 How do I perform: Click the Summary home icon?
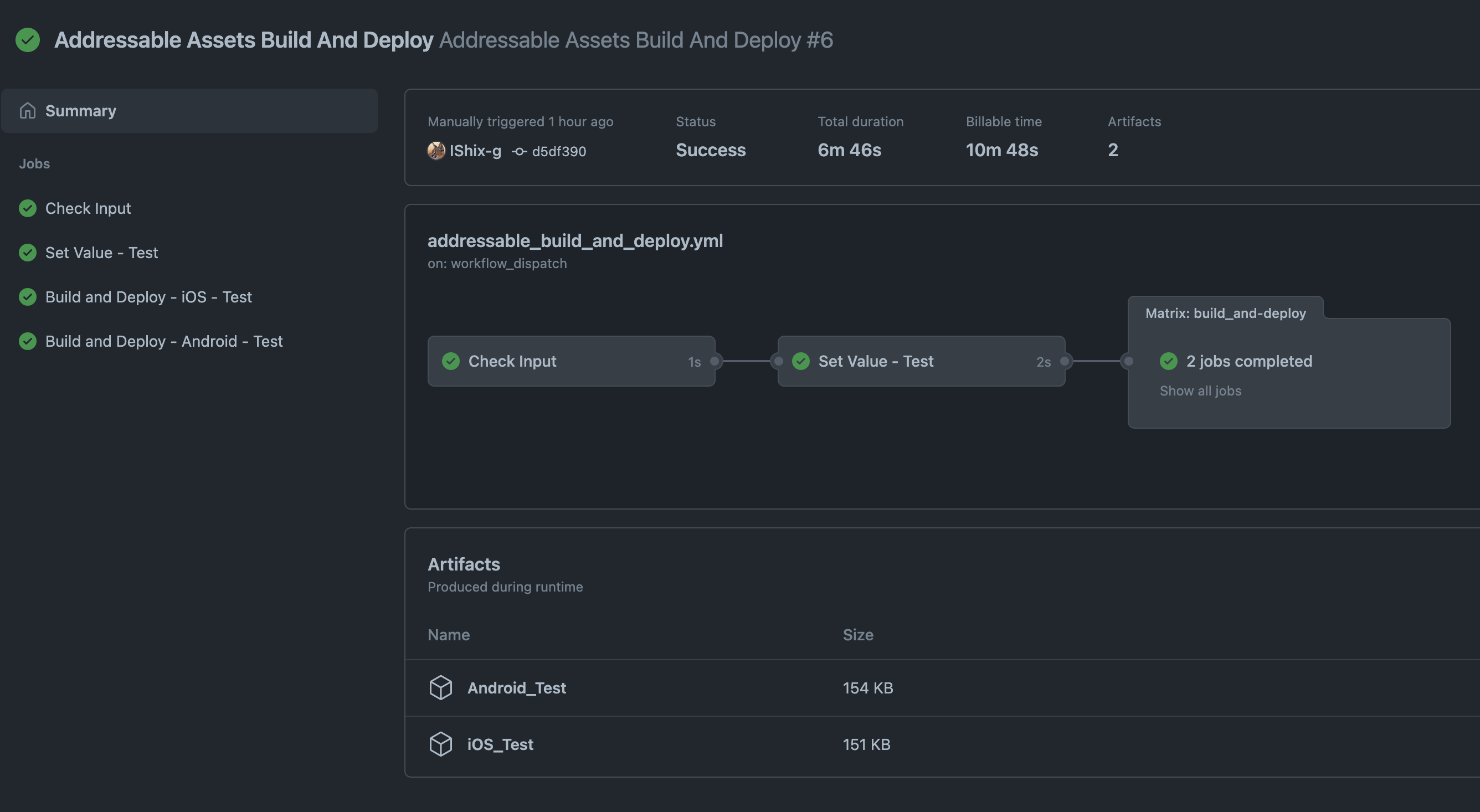[x=27, y=110]
